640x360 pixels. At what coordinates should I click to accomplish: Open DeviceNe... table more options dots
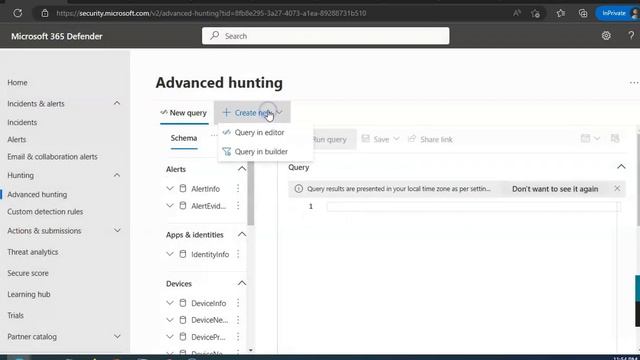click(238, 320)
